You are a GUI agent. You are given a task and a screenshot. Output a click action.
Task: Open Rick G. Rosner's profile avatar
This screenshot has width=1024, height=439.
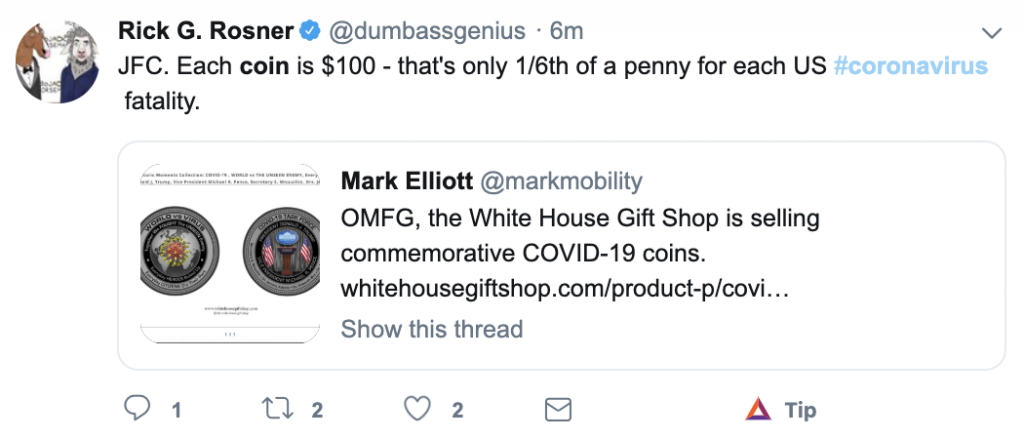click(x=56, y=60)
